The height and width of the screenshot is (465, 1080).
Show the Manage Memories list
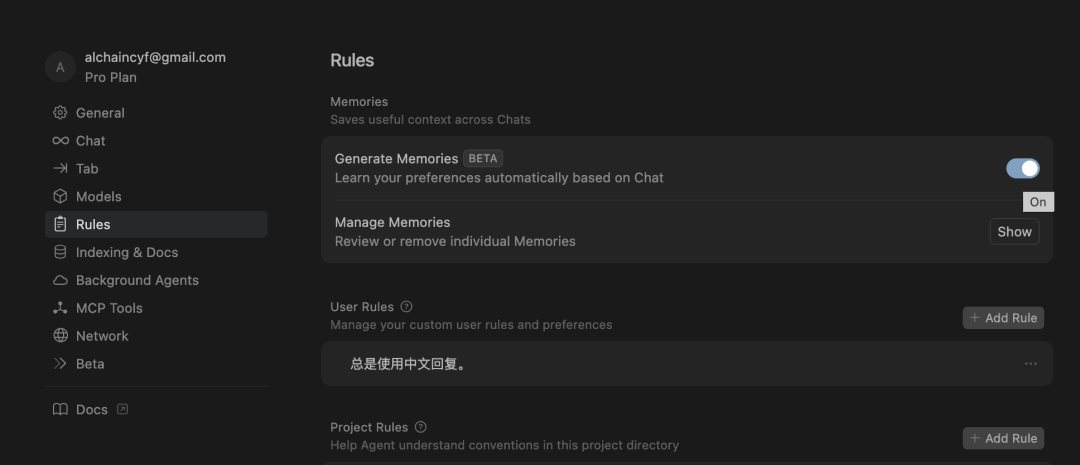(x=1015, y=231)
